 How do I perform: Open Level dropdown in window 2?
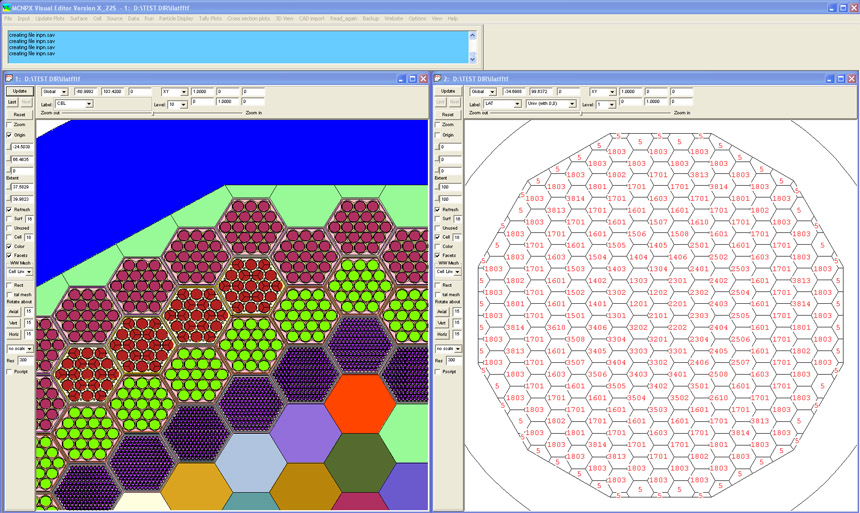[x=606, y=104]
